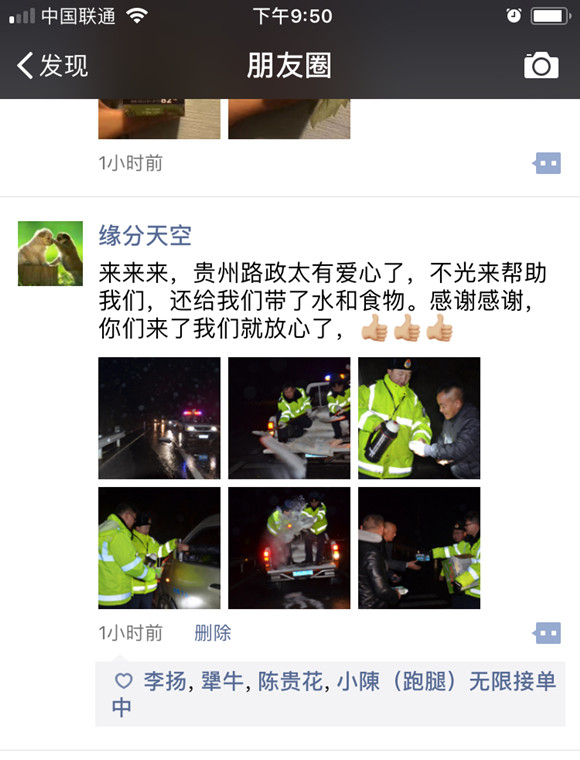View photo of officer holding thermos
This screenshot has height=760, width=580.
pyautogui.click(x=419, y=418)
